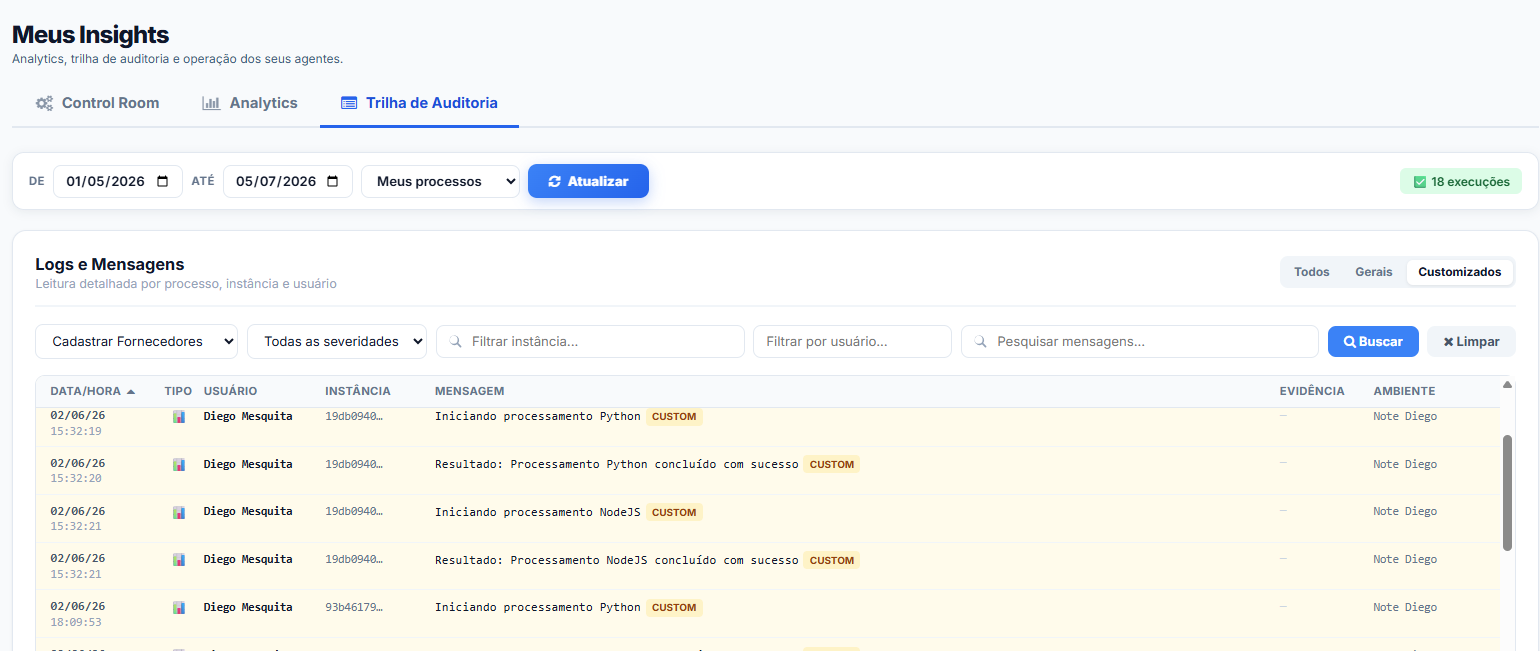Open the Cadastrar Fornecedores process dropdown

(x=137, y=341)
